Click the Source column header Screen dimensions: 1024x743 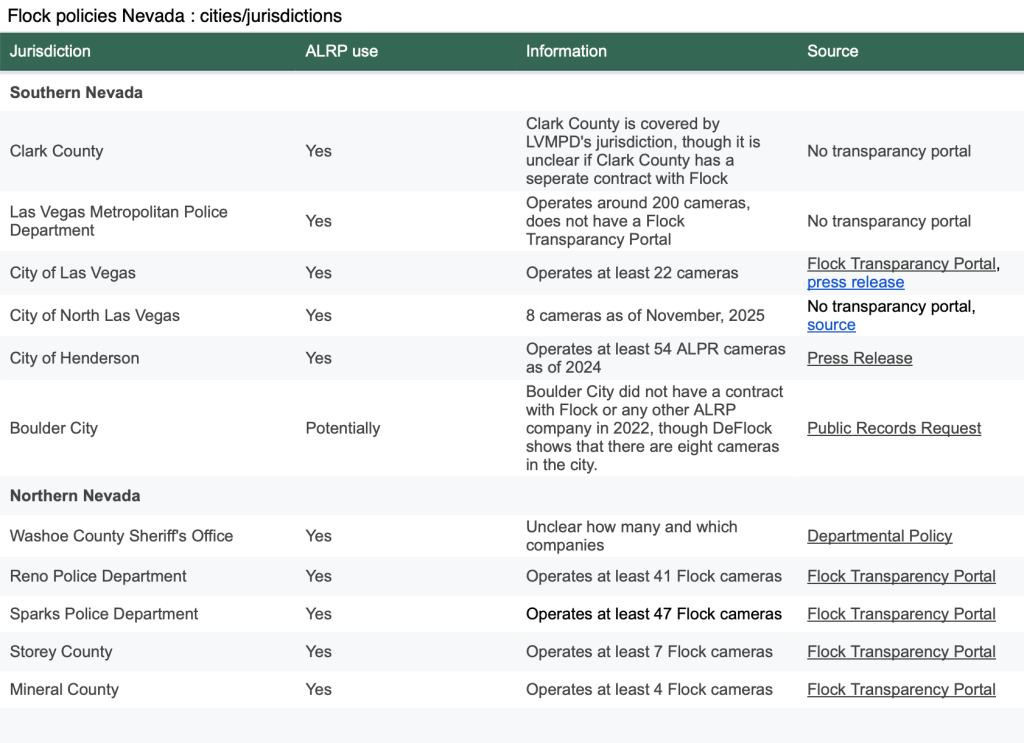tap(833, 52)
